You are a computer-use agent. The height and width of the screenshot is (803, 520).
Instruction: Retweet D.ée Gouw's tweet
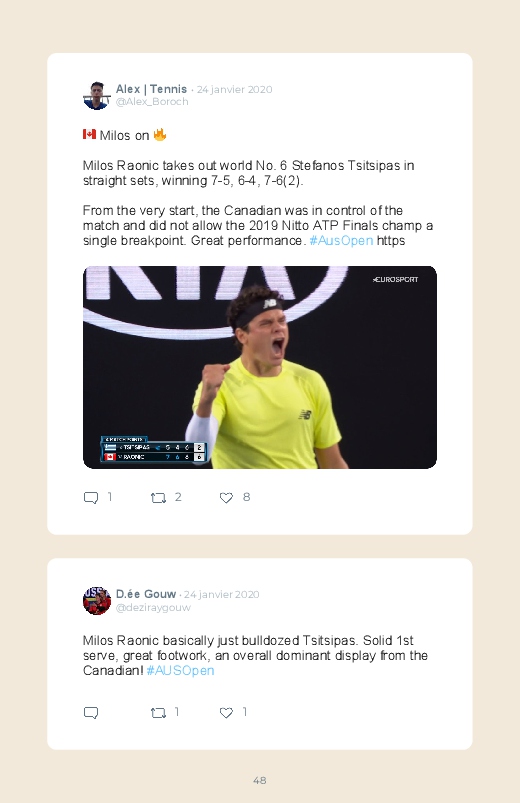tap(158, 713)
